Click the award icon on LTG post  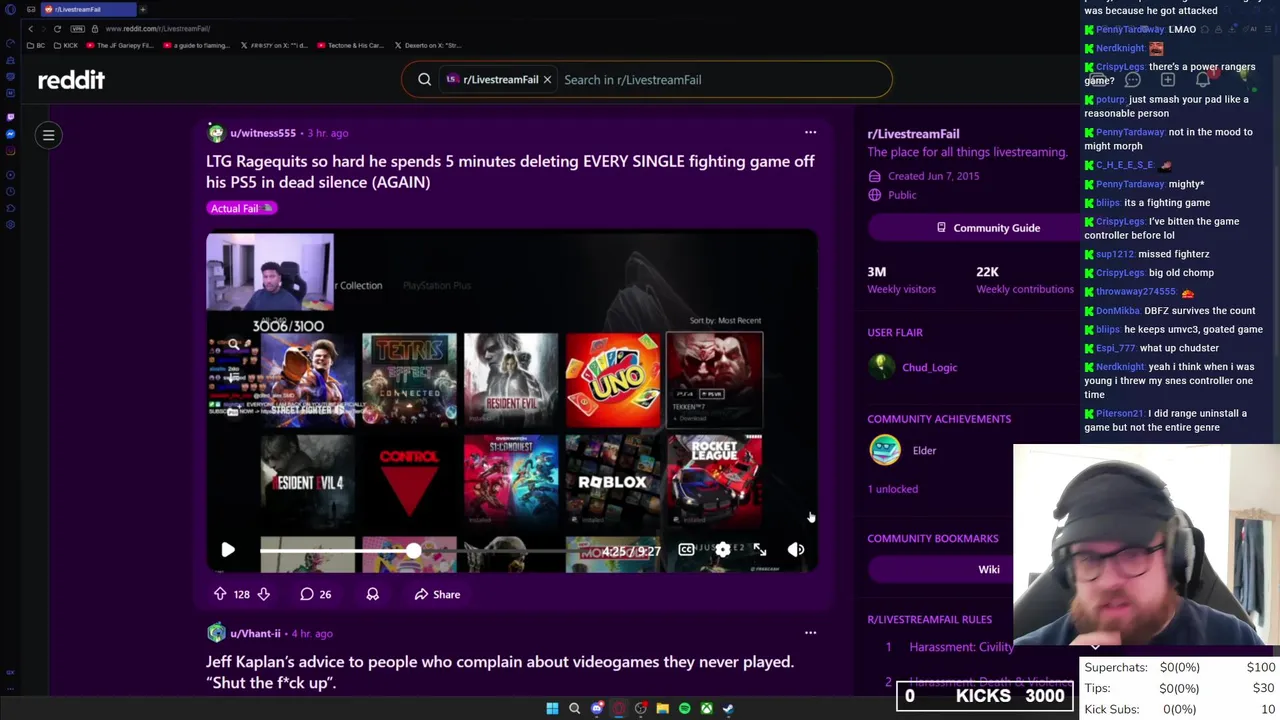point(372,594)
